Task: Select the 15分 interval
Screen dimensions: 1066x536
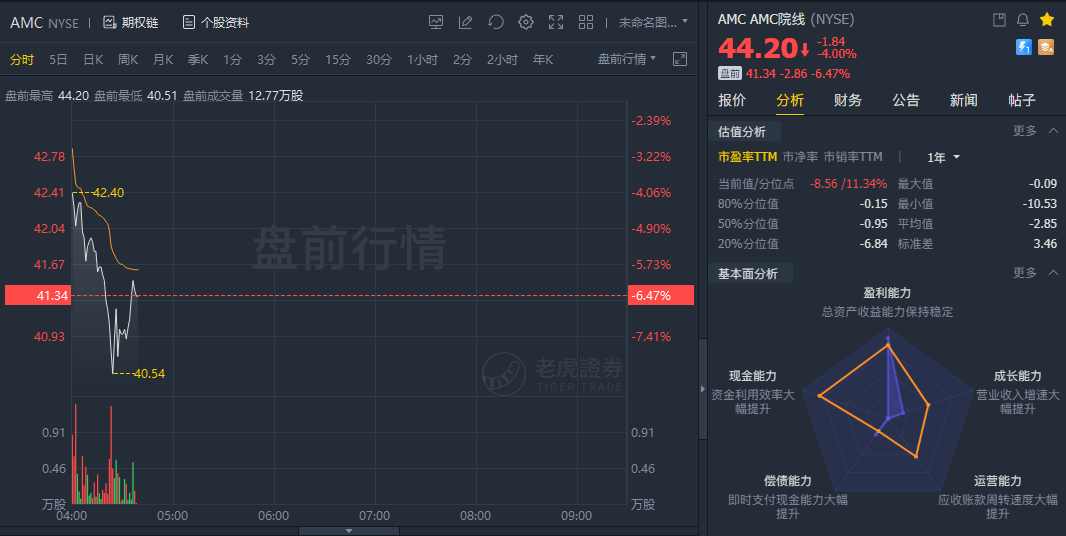Action: tap(338, 60)
